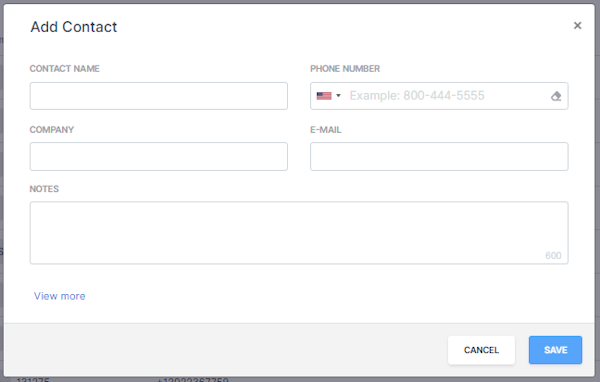Click inside the Notes text area
This screenshot has height=382, width=600.
[299, 233]
